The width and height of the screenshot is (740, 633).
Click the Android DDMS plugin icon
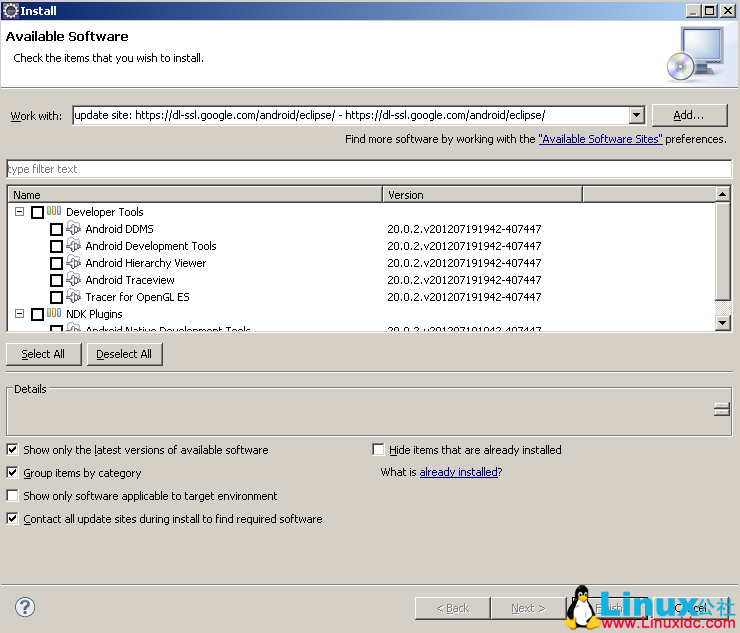point(74,229)
